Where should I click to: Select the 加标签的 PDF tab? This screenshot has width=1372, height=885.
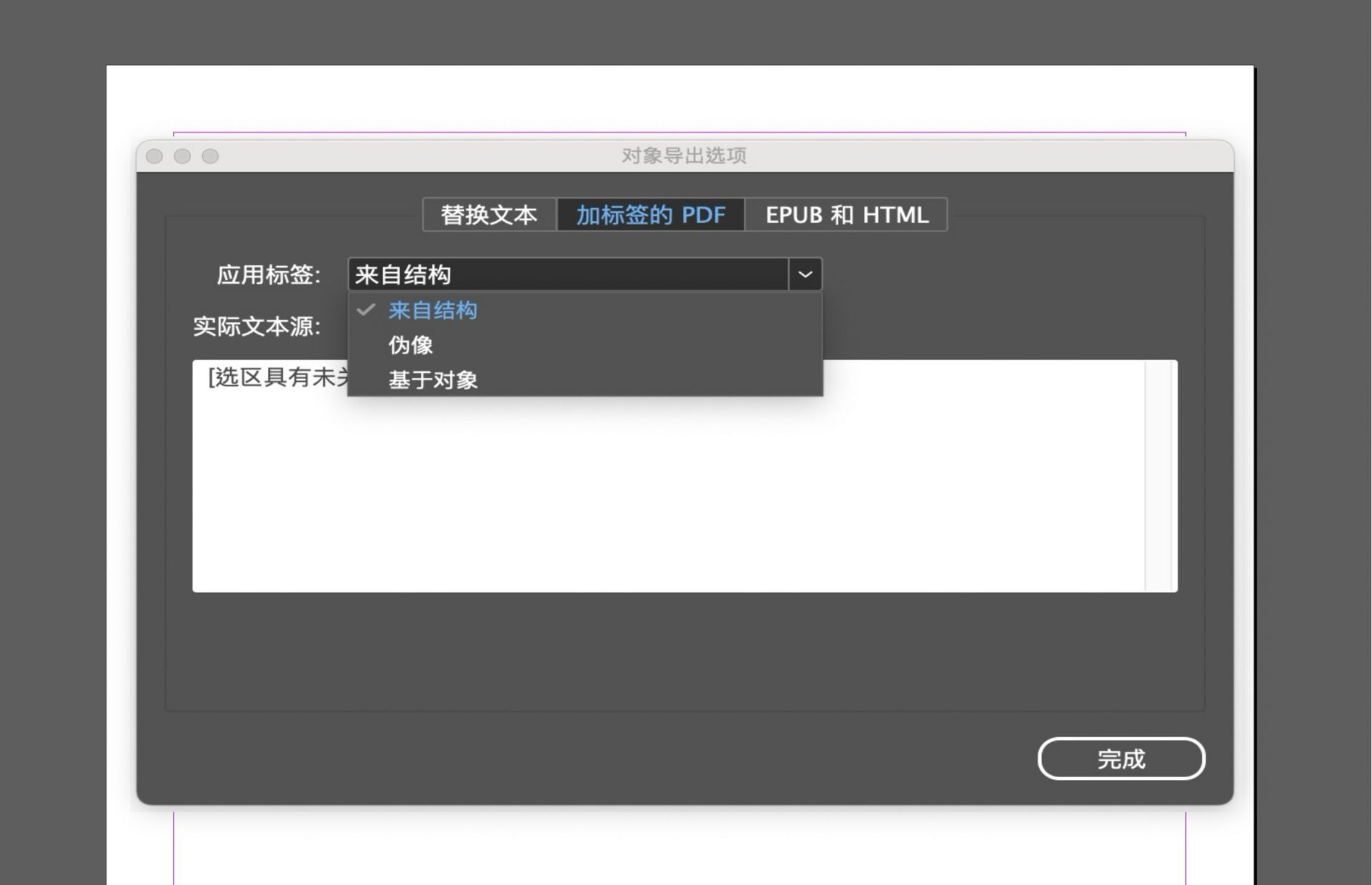pyautogui.click(x=649, y=214)
